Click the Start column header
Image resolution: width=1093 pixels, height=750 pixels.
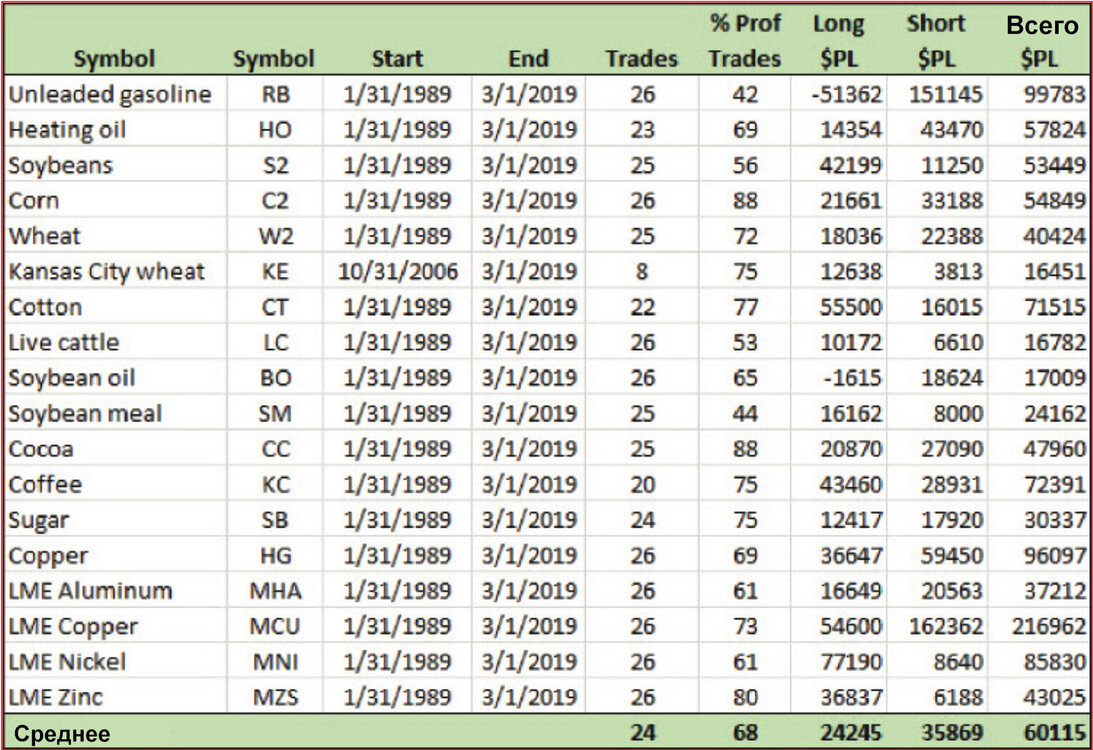(397, 59)
